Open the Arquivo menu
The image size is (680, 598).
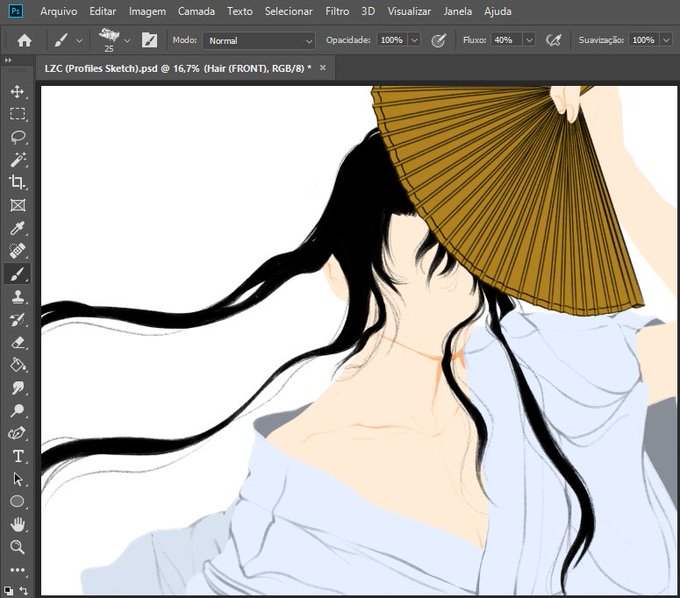[x=59, y=11]
